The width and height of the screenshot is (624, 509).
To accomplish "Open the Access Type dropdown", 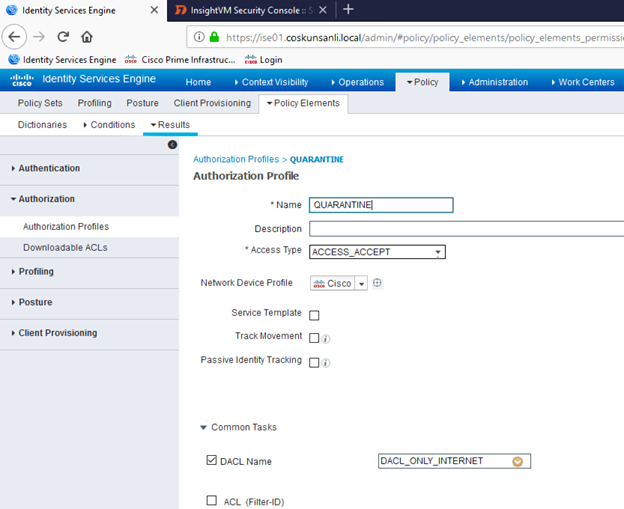I will 377,252.
